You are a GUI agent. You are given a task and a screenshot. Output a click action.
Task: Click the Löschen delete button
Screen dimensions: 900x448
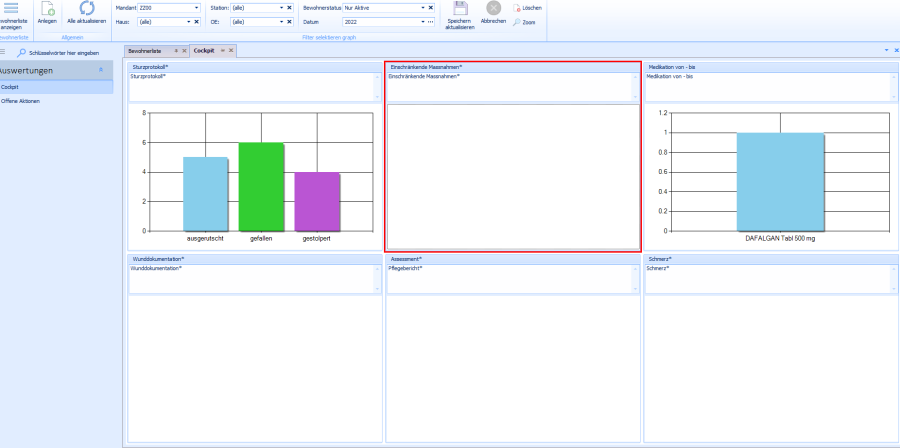click(x=527, y=9)
